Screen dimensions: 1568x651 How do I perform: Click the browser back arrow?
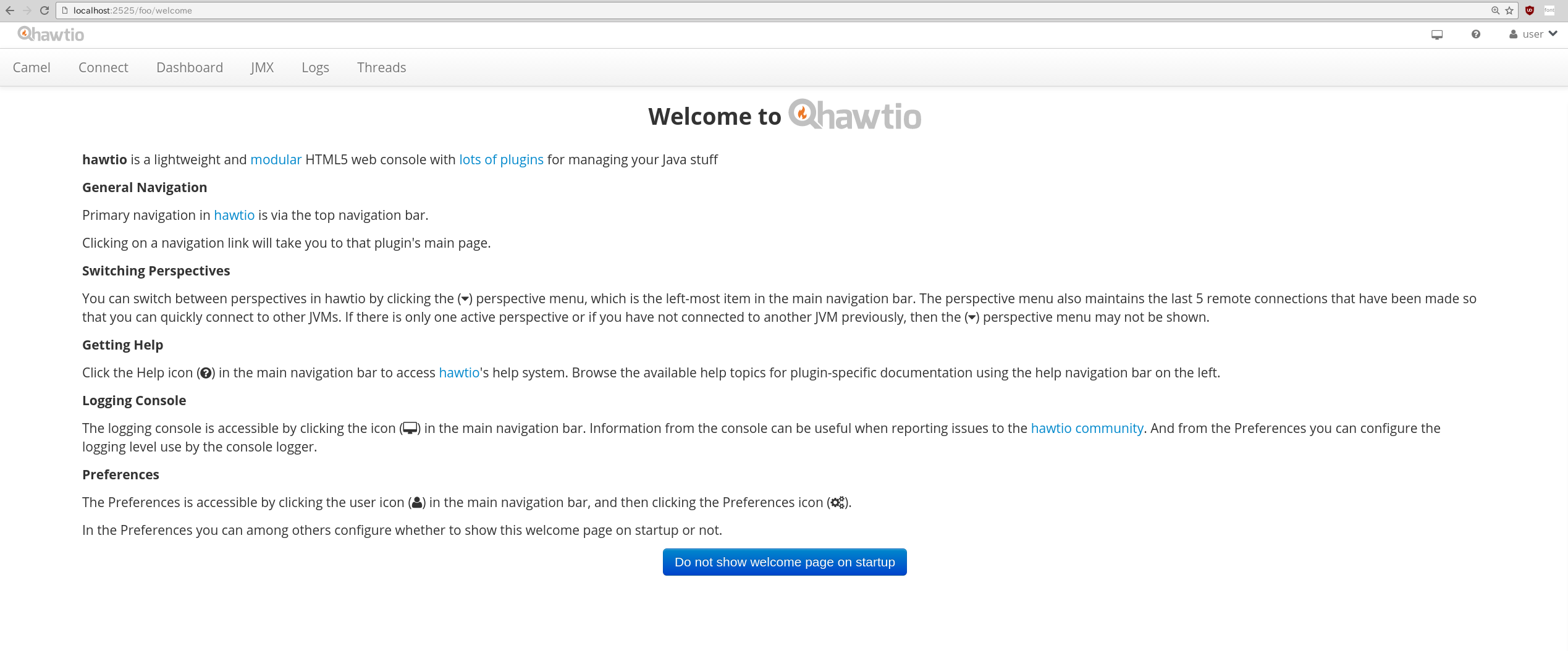tap(11, 10)
